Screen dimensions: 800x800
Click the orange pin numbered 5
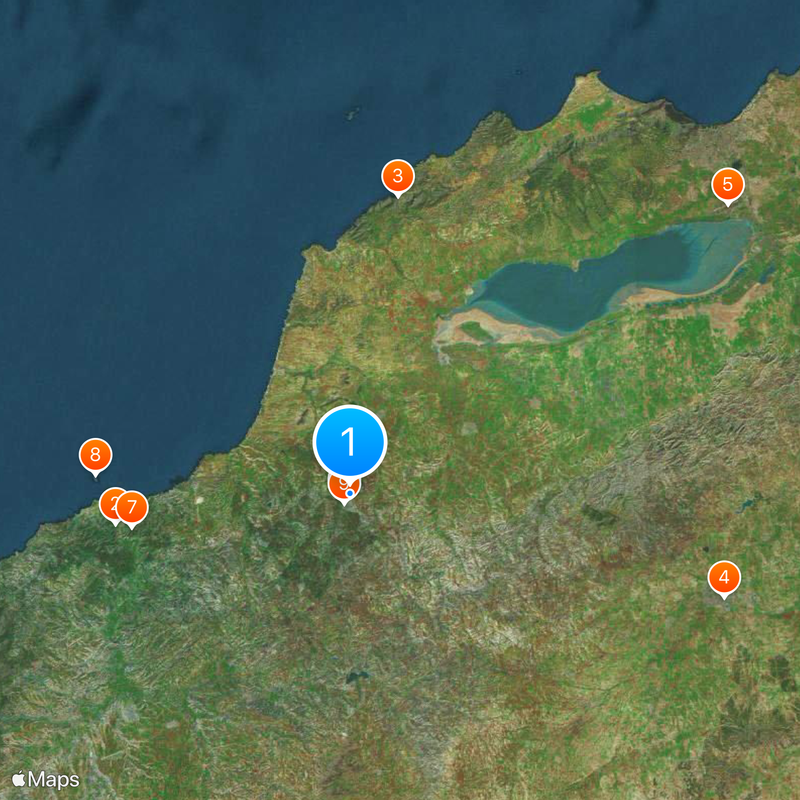coord(727,184)
